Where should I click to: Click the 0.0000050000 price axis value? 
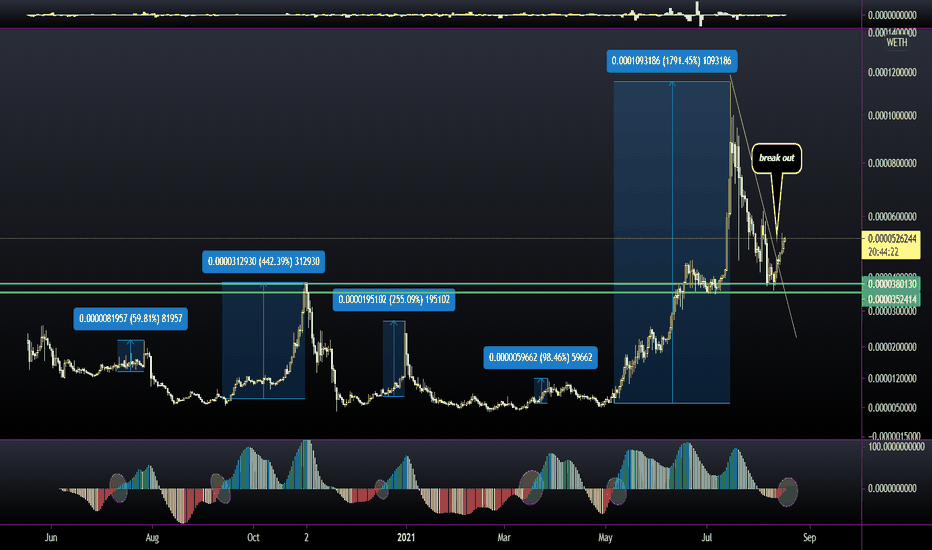point(892,408)
